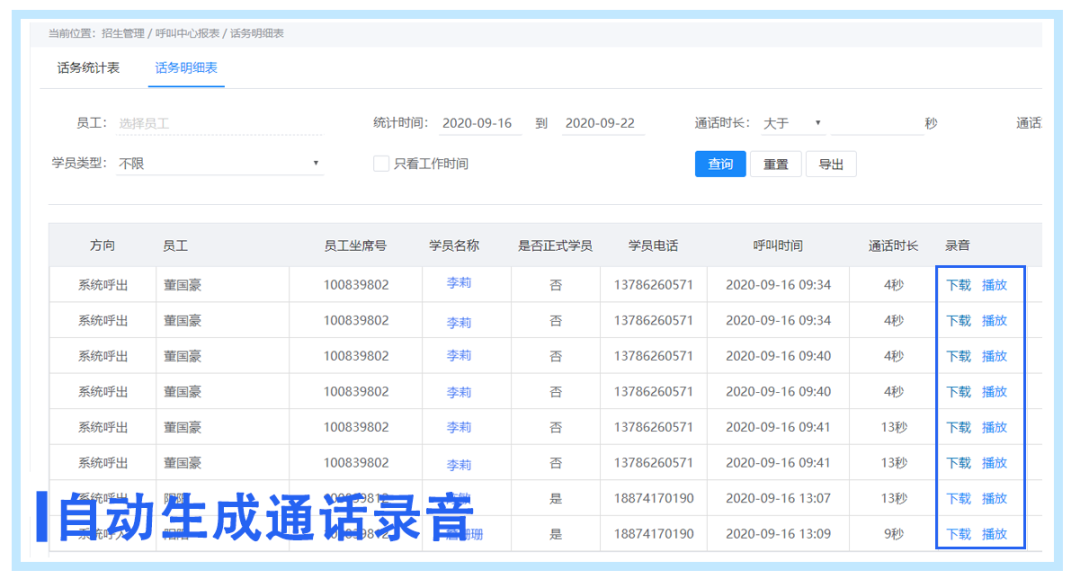Open end date 2020-09-22 picker
Image resolution: width=1080 pixels, height=588 pixels.
point(600,124)
